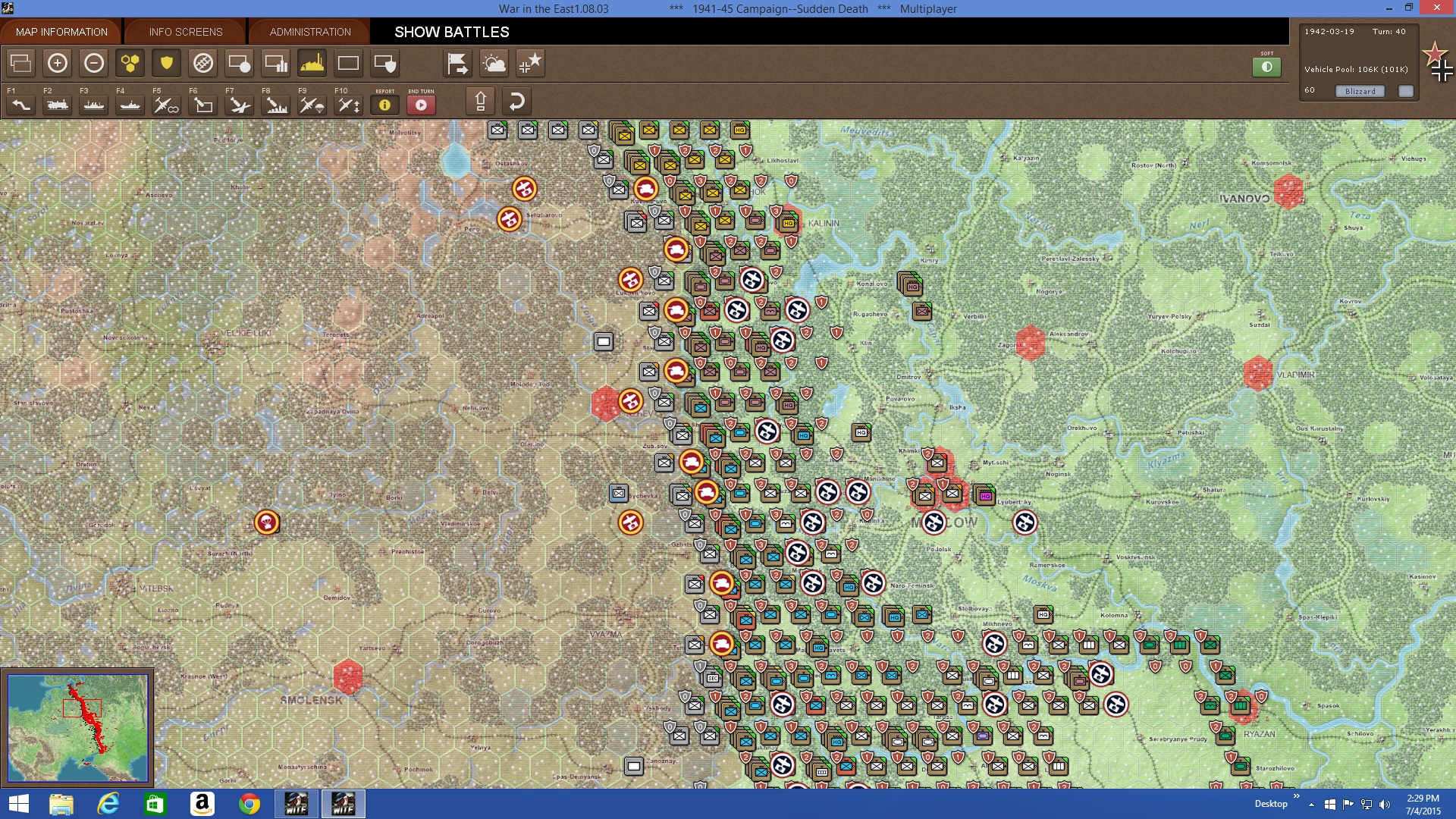Select F5 air recon mode
The height and width of the screenshot is (819, 1456).
(167, 105)
